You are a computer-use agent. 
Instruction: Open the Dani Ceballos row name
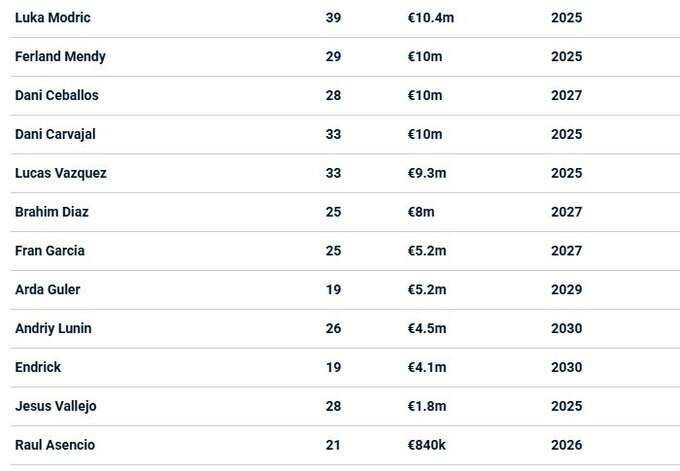(x=56, y=96)
